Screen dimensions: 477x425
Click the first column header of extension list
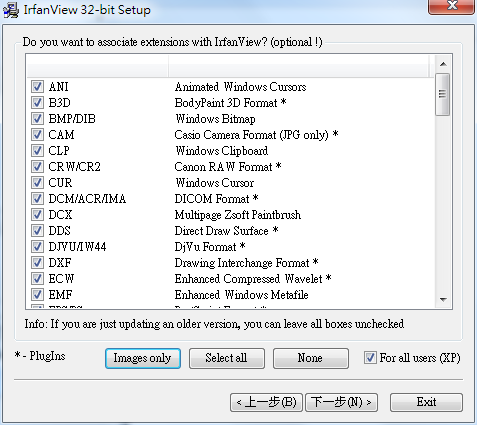pos(97,66)
